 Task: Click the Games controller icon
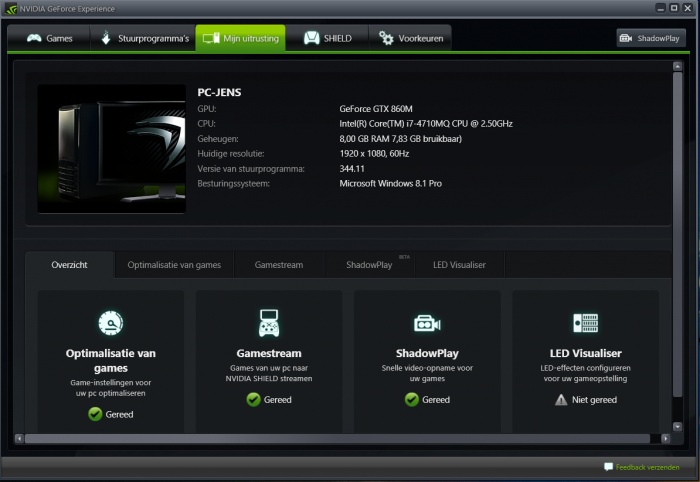tap(34, 38)
